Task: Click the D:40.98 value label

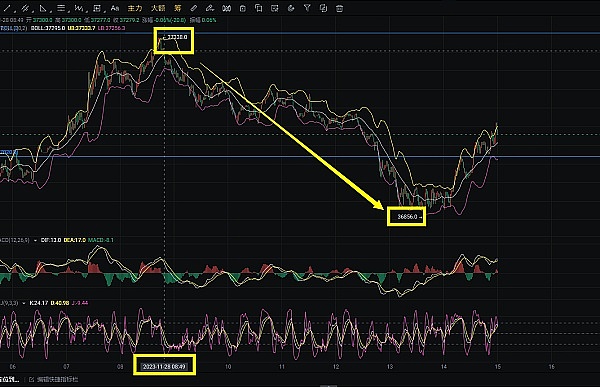Action: (60, 303)
